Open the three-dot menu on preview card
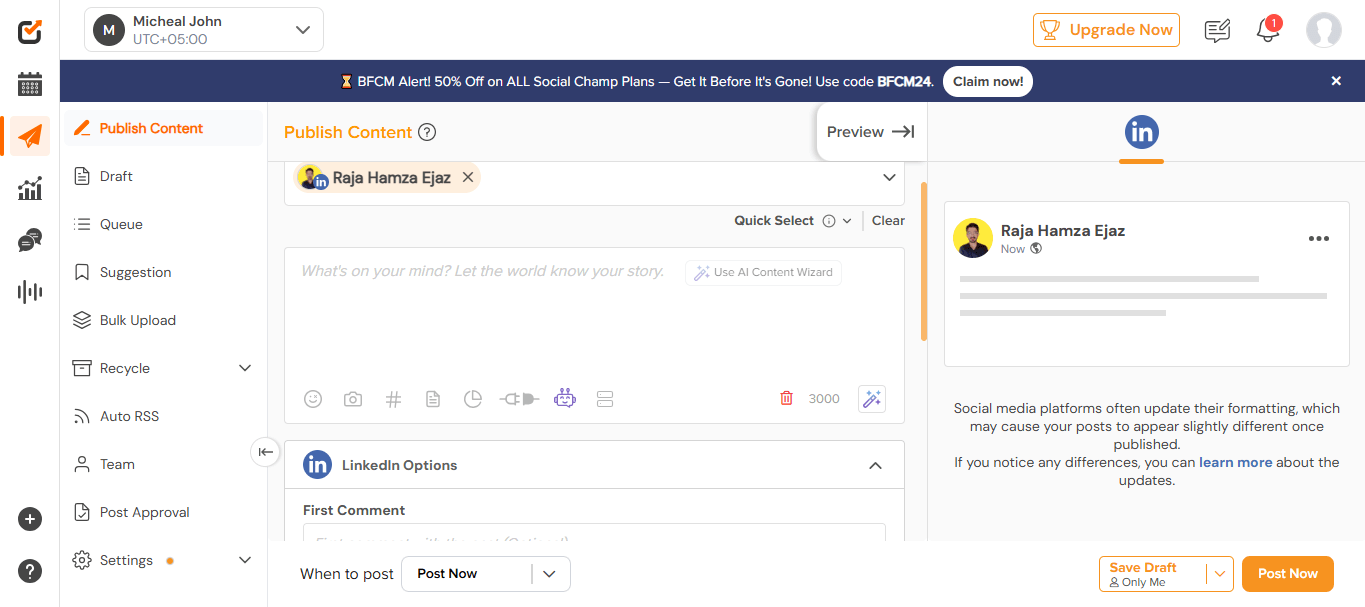 click(1319, 239)
